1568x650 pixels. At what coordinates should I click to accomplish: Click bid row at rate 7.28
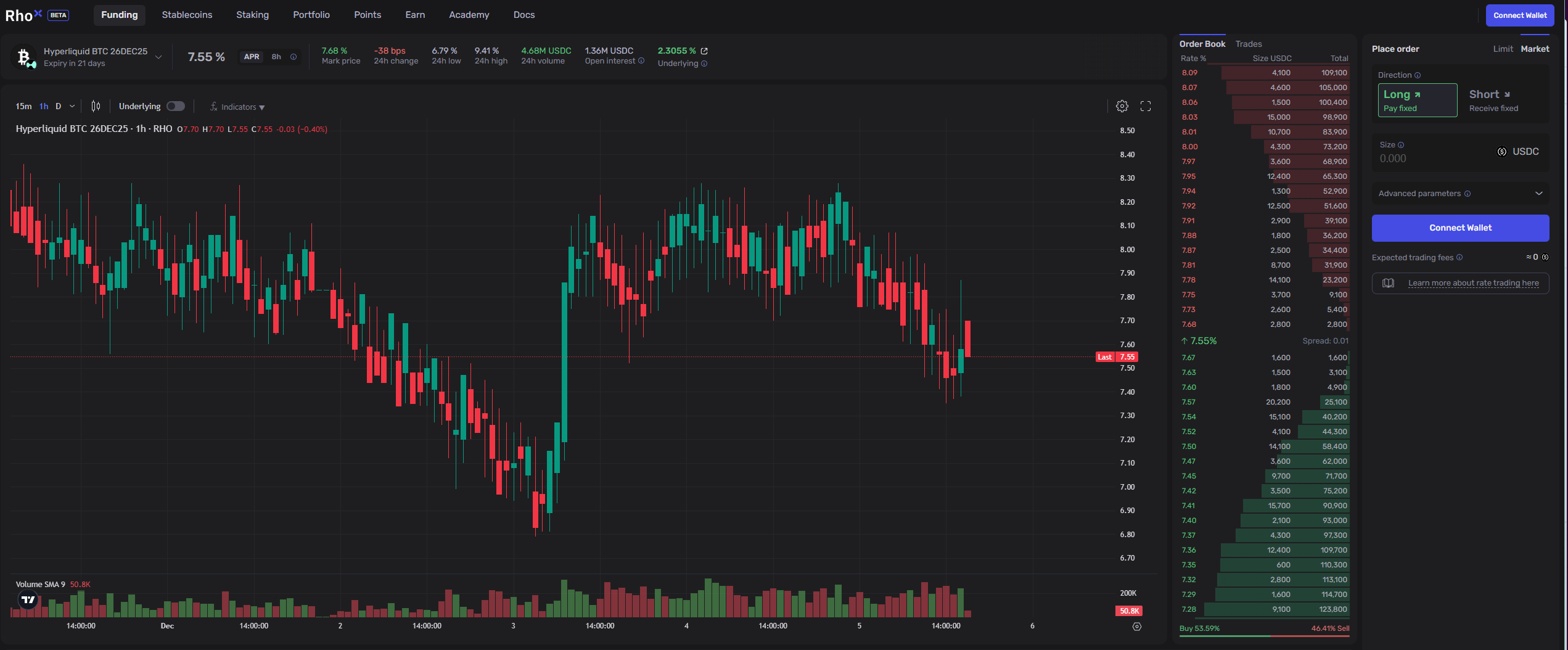(1264, 609)
